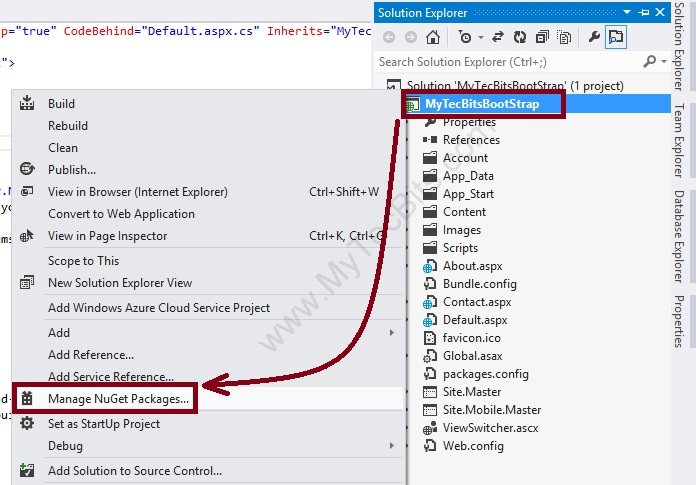Select the Account folder
The width and height of the screenshot is (696, 485).
click(465, 158)
